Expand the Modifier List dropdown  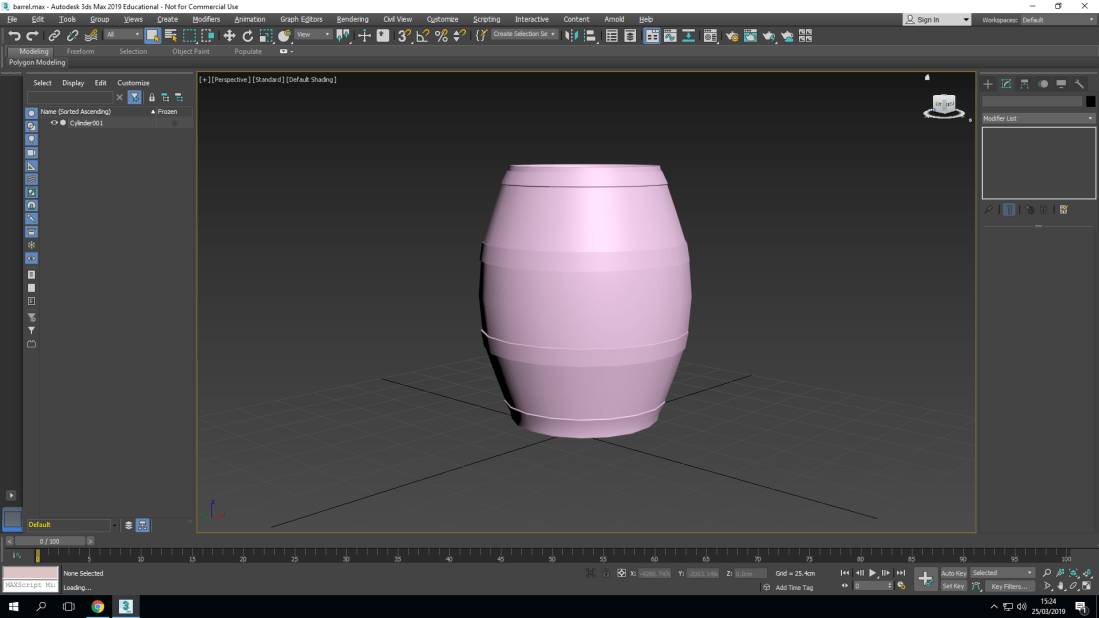[1038, 118]
